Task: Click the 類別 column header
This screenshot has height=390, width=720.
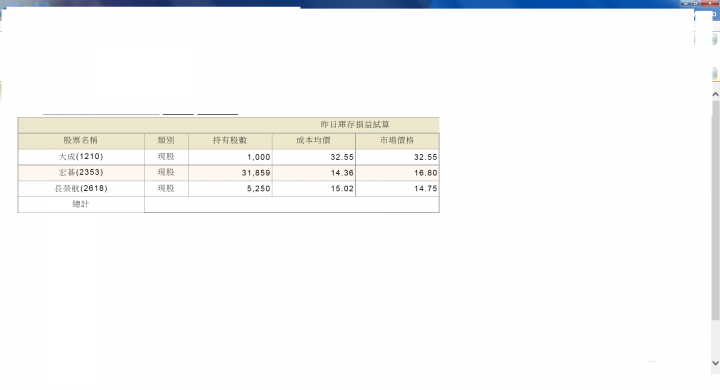Action: [x=166, y=141]
